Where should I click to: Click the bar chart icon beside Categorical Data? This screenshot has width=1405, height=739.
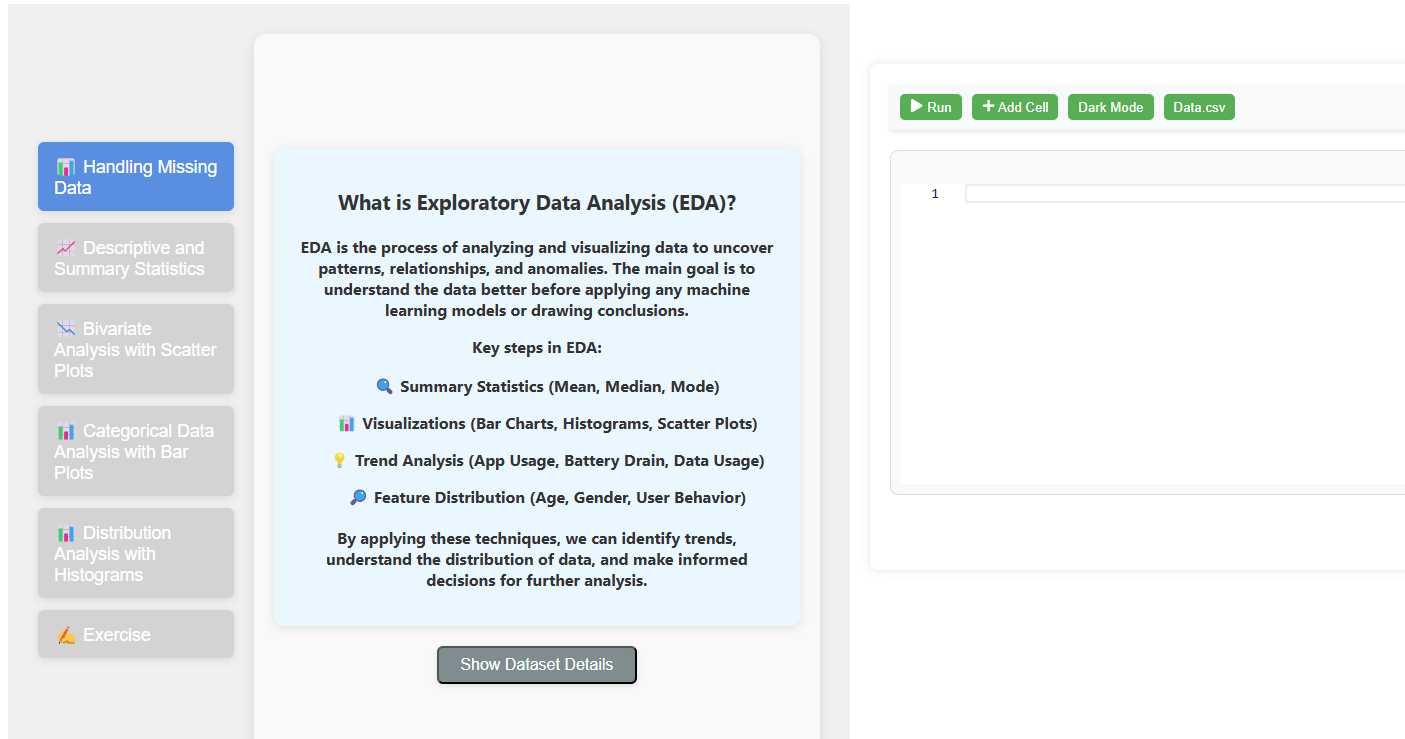tap(66, 431)
